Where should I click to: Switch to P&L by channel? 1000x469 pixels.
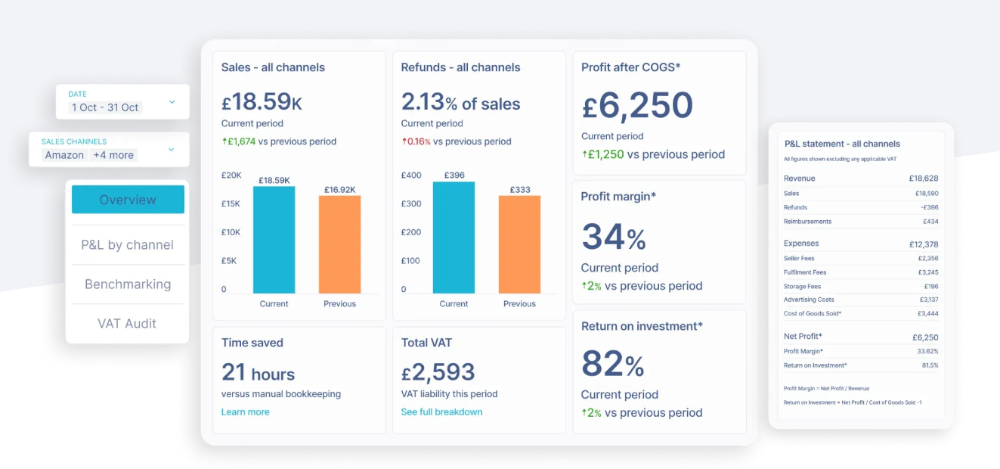[127, 245]
